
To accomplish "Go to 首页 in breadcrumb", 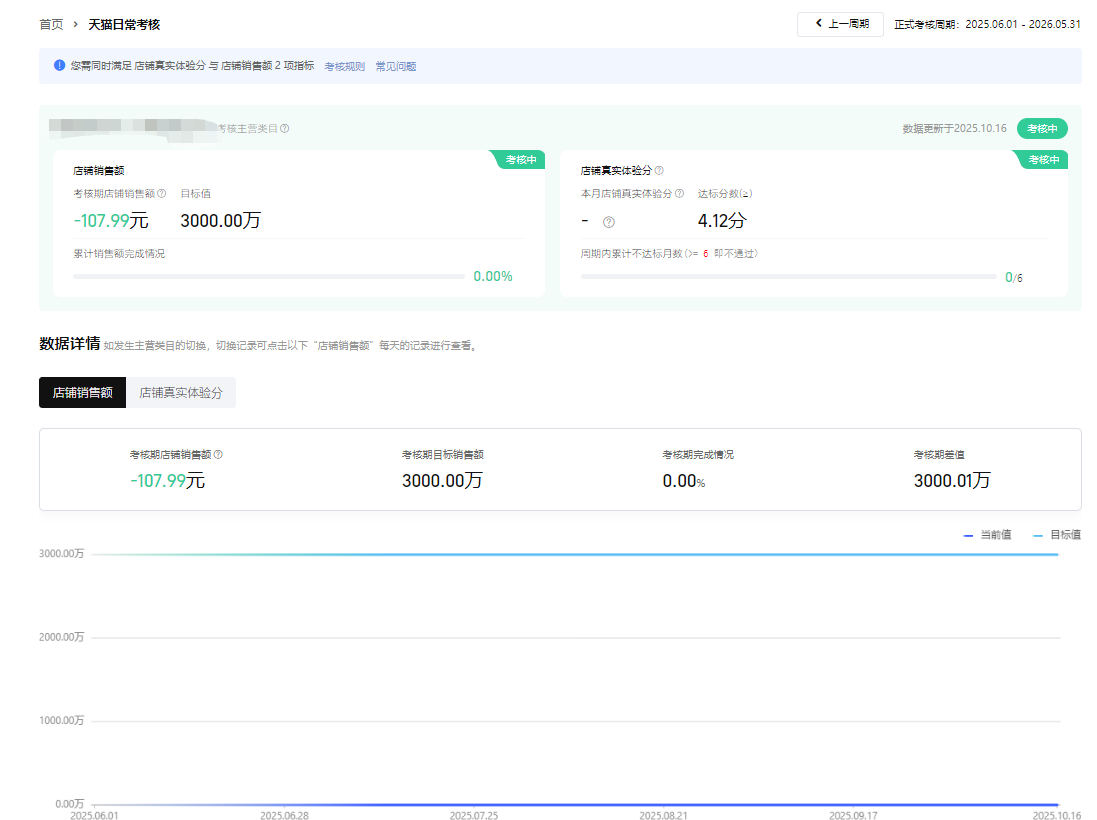I will pos(51,24).
